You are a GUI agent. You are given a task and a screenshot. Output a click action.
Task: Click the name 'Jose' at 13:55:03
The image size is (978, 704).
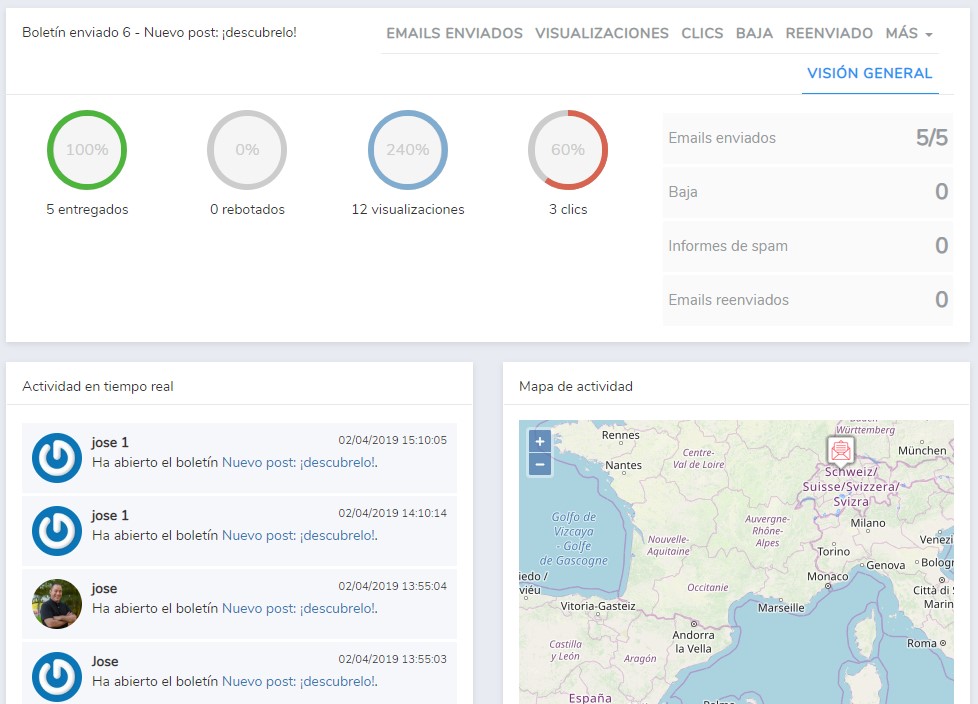[105, 662]
